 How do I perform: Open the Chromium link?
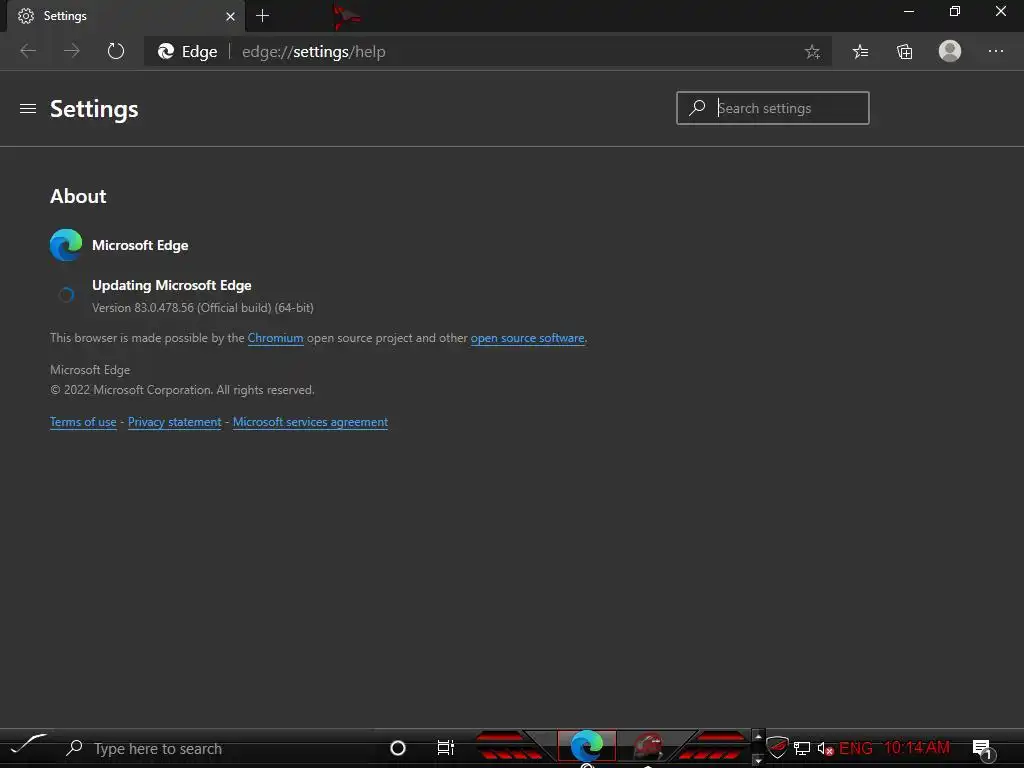coord(275,338)
